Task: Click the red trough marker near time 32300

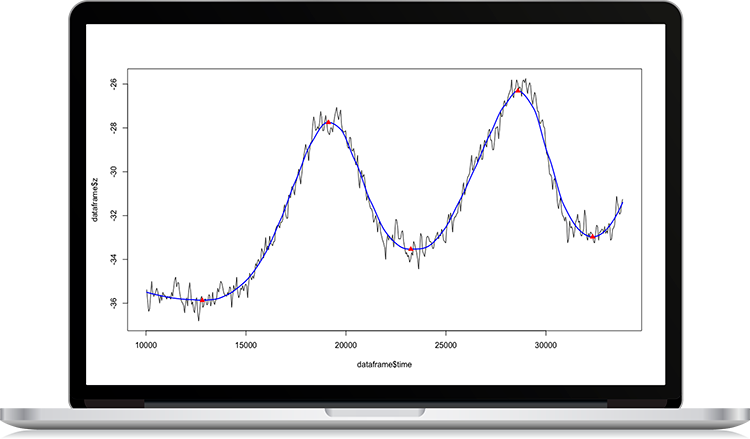Action: click(x=592, y=236)
